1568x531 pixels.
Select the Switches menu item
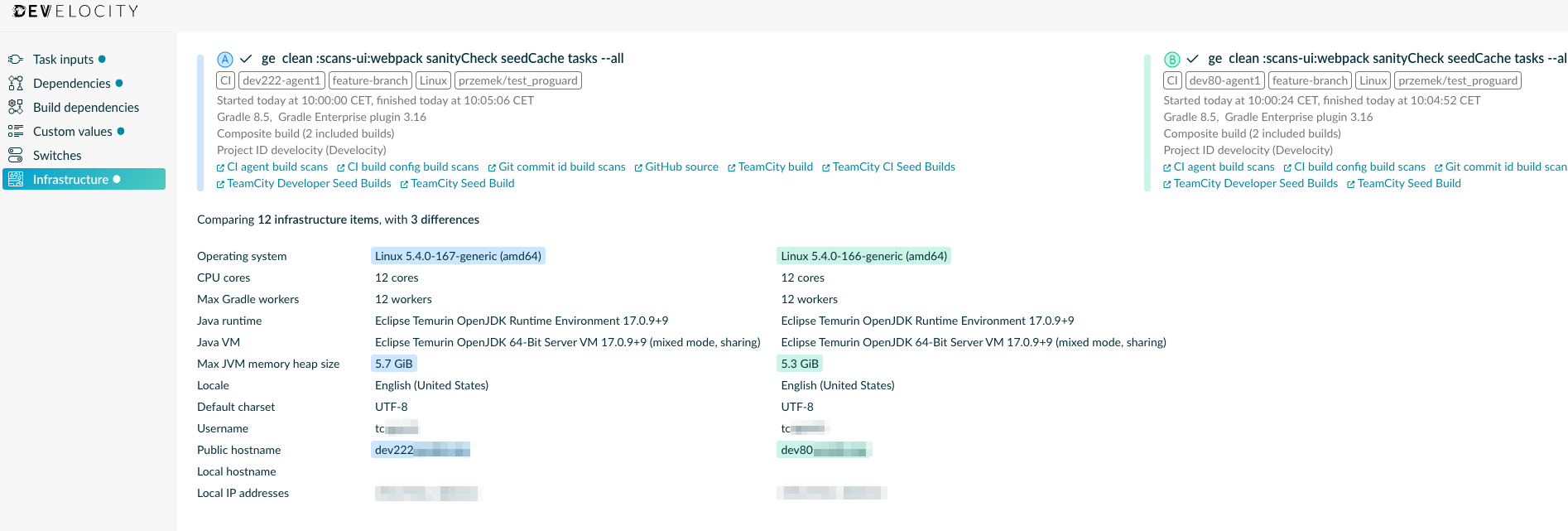pyautogui.click(x=57, y=156)
